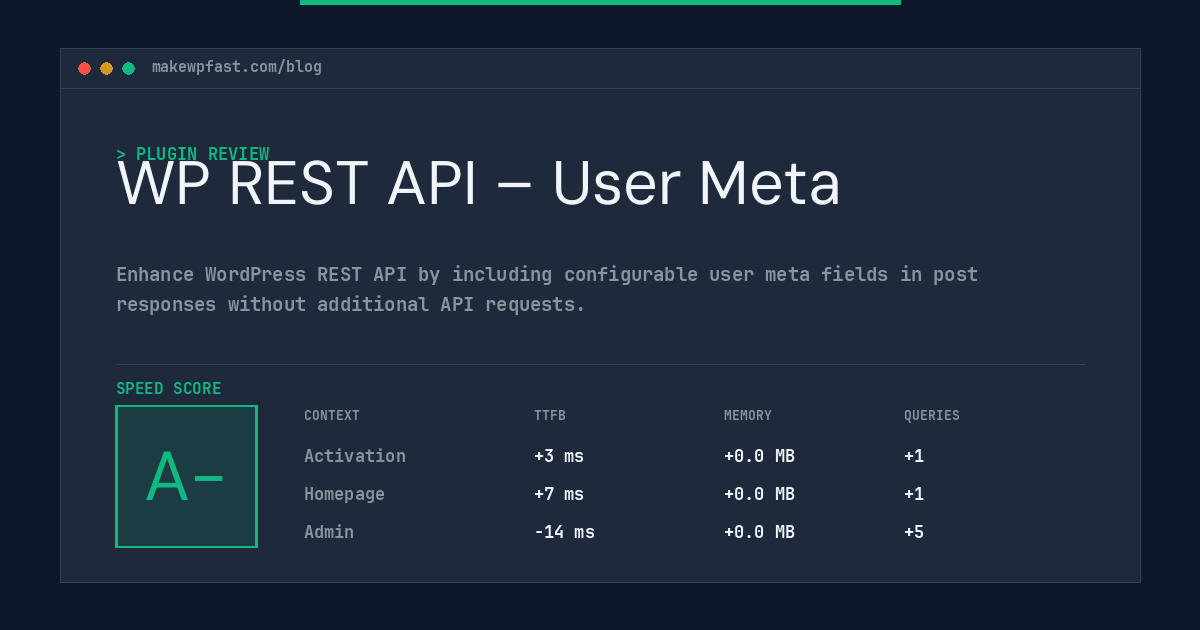
Task: Click the MEMORY column header
Action: [x=748, y=416]
